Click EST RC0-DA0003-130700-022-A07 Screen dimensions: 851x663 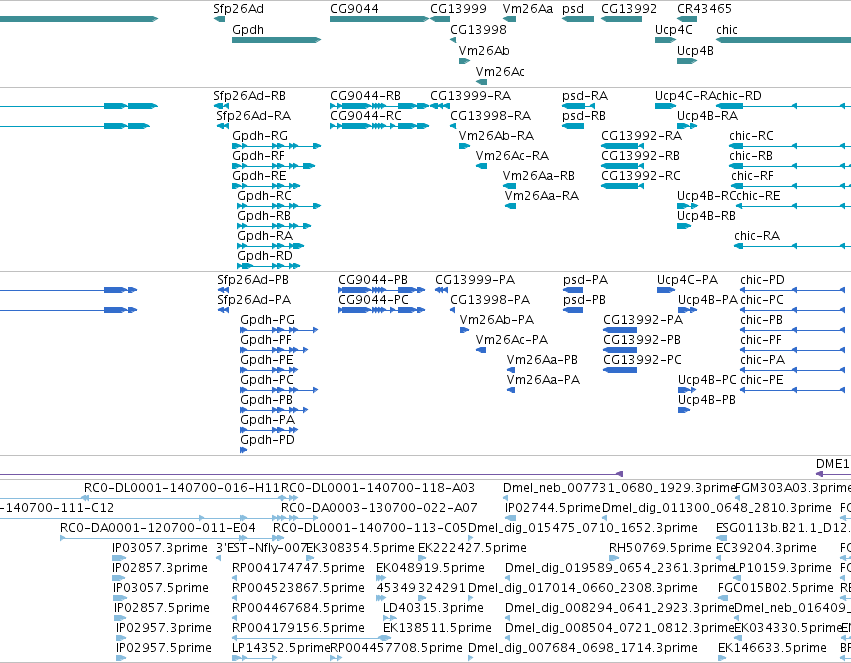coord(379,508)
